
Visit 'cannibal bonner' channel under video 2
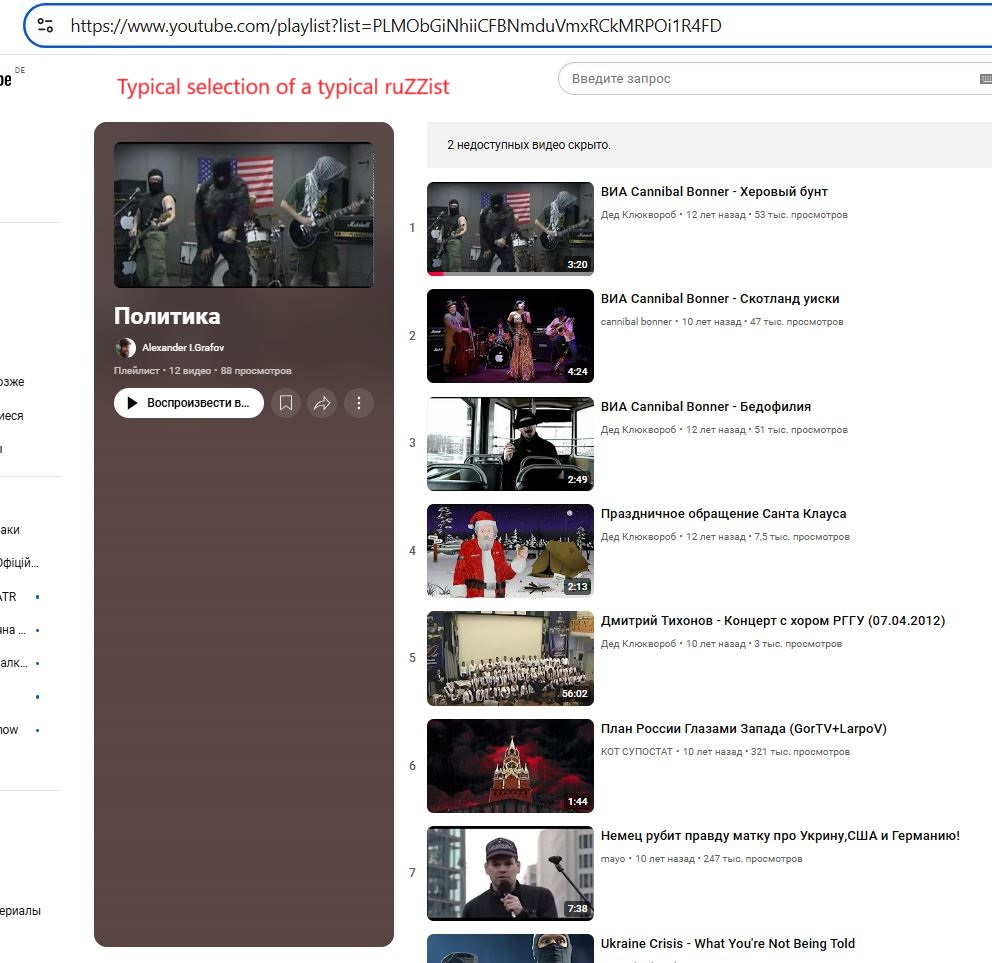point(636,321)
